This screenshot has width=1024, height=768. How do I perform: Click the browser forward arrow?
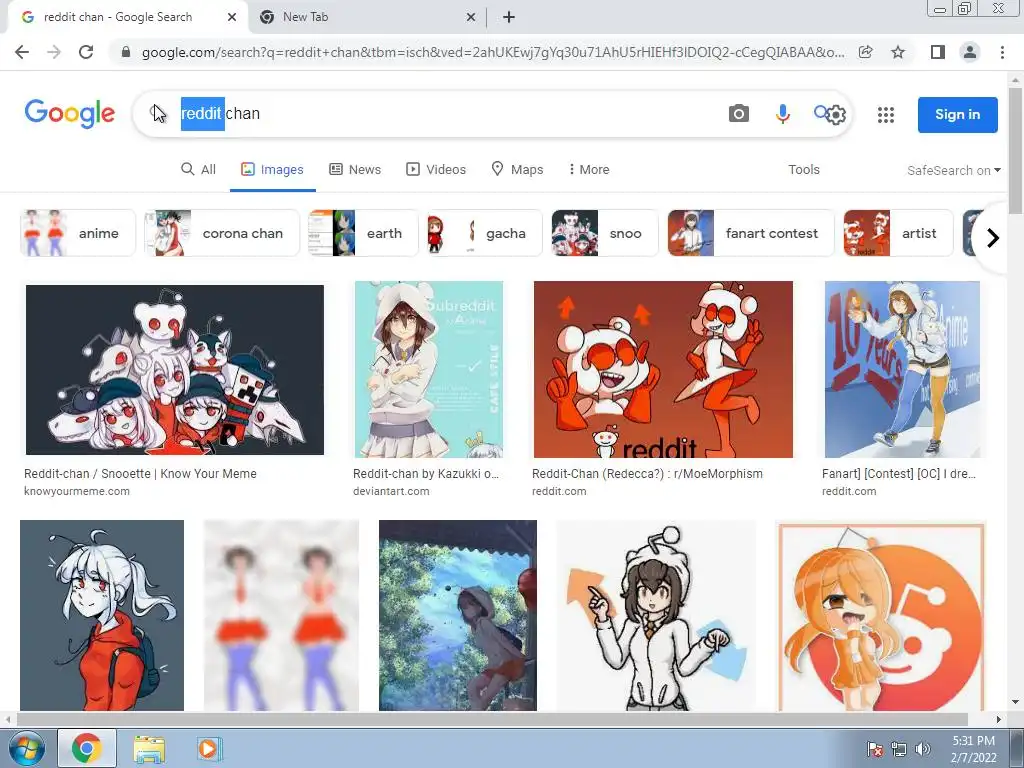(54, 52)
